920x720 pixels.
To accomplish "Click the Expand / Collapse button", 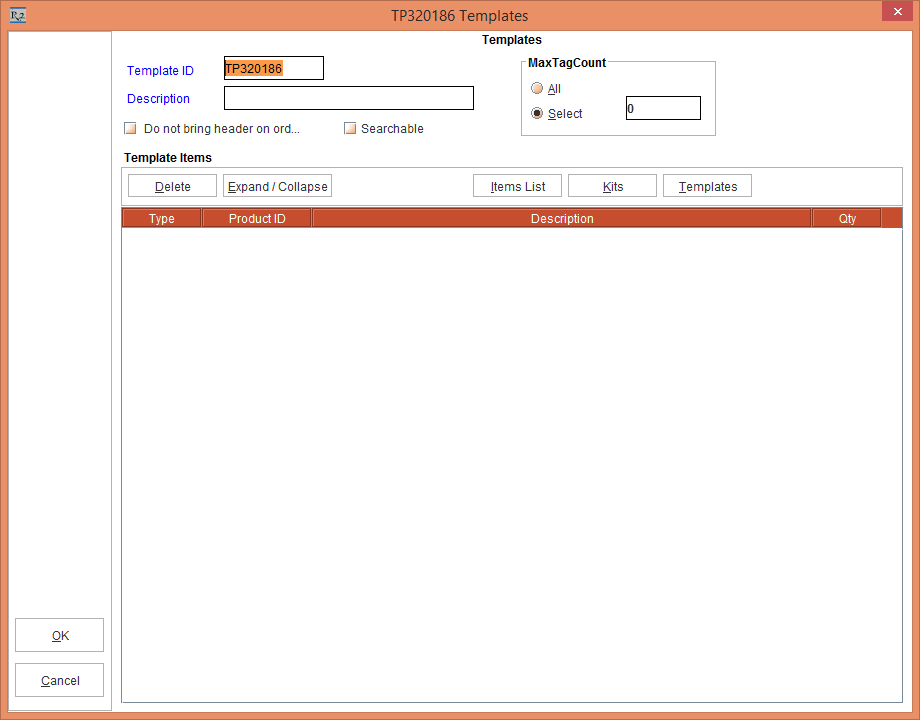I will [277, 186].
